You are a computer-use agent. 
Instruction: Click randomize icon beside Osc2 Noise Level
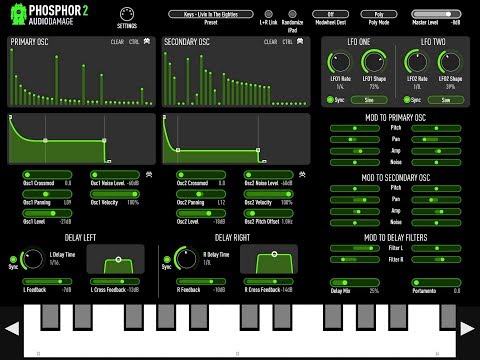tap(302, 174)
